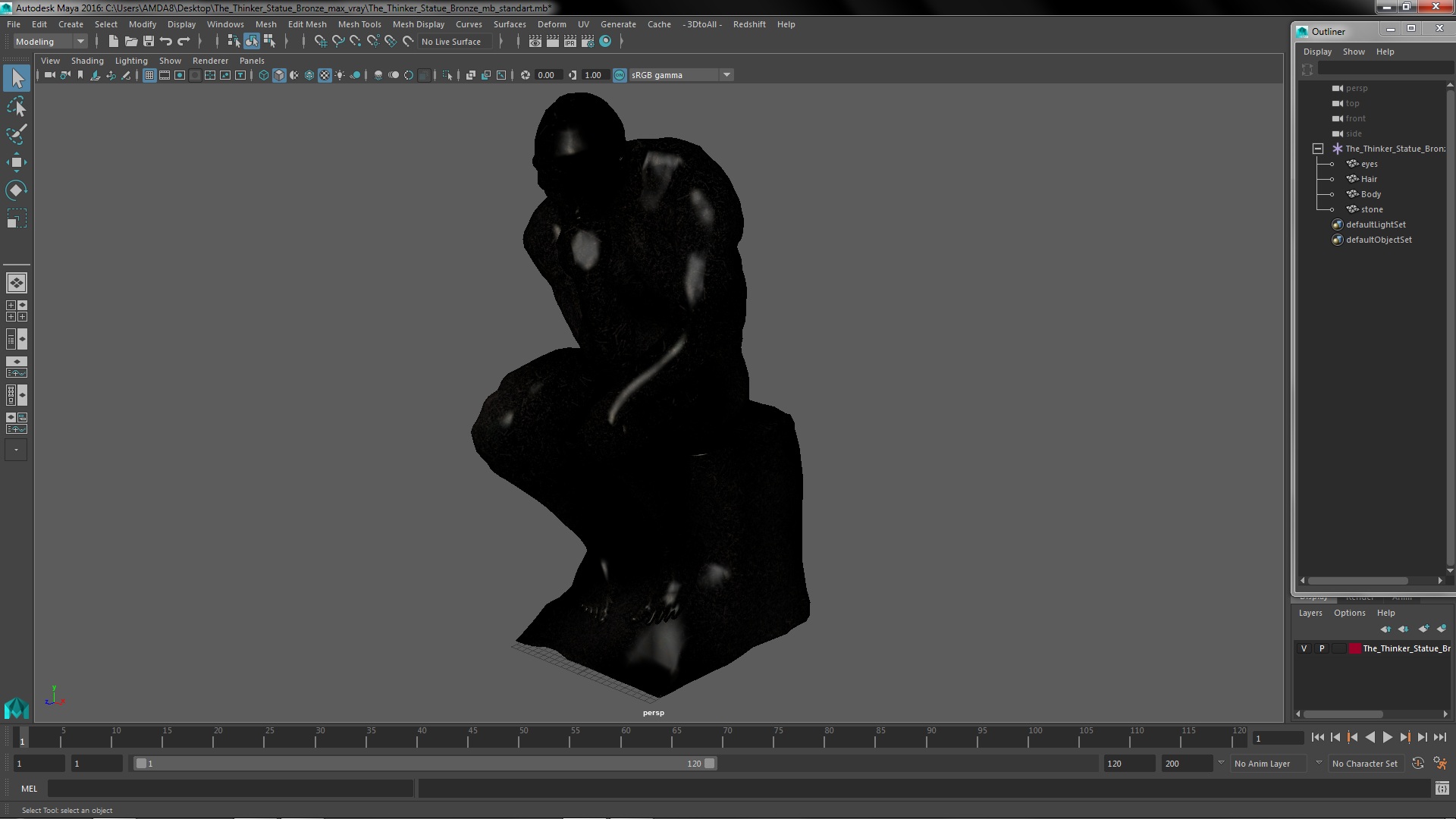Select Hair mesh in Outliner

1369,179
